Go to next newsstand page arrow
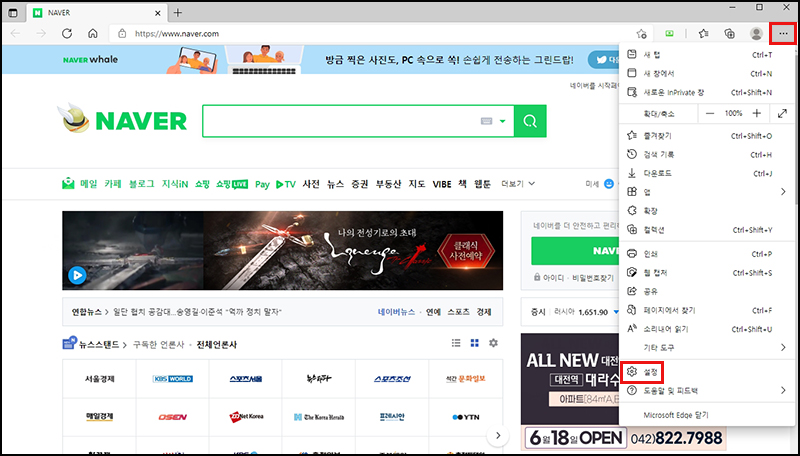This screenshot has width=800, height=456. [498, 436]
